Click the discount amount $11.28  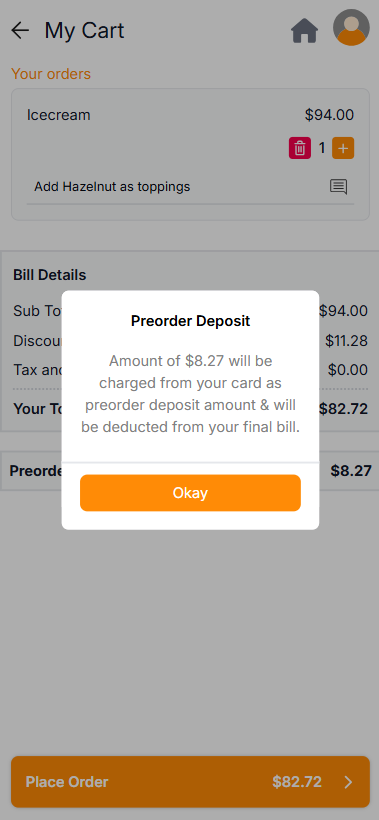347,341
